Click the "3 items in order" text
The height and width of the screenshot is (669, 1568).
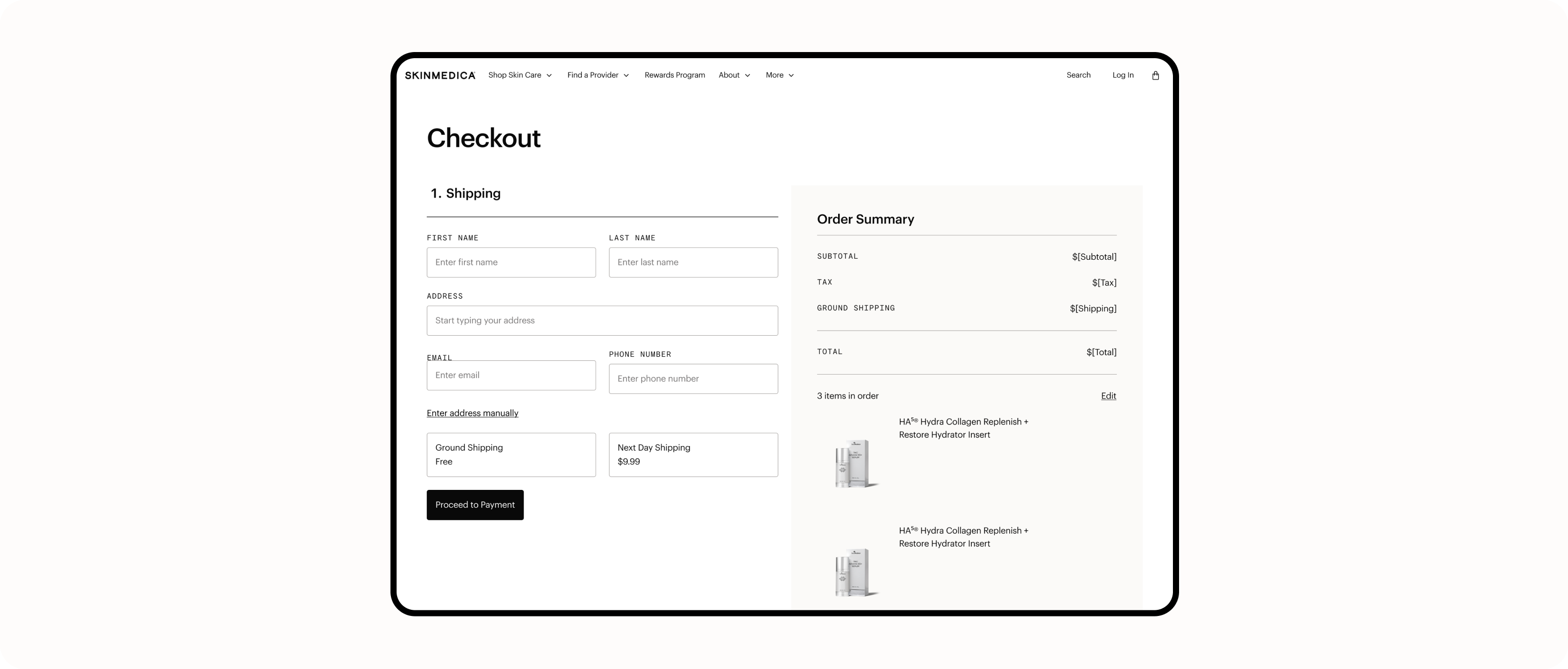tap(847, 395)
